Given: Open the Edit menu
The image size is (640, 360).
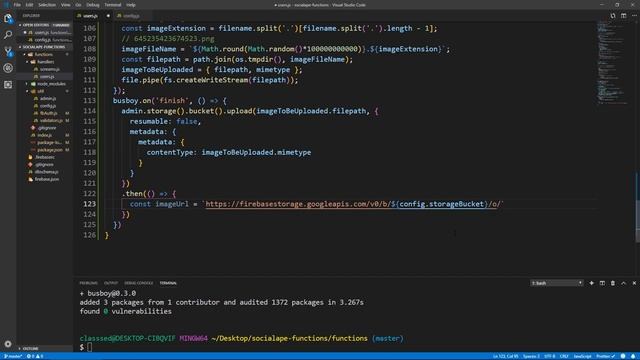Looking at the screenshot, I should (29, 5).
